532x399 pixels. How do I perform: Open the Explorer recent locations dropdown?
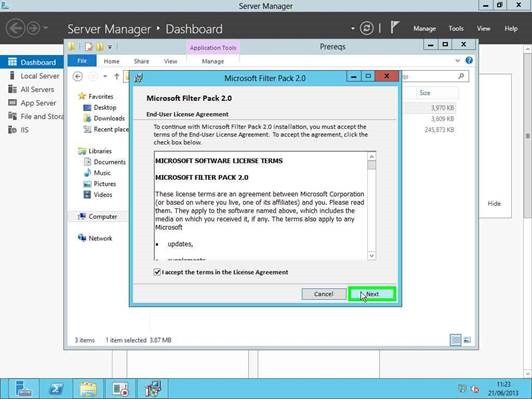(105, 76)
